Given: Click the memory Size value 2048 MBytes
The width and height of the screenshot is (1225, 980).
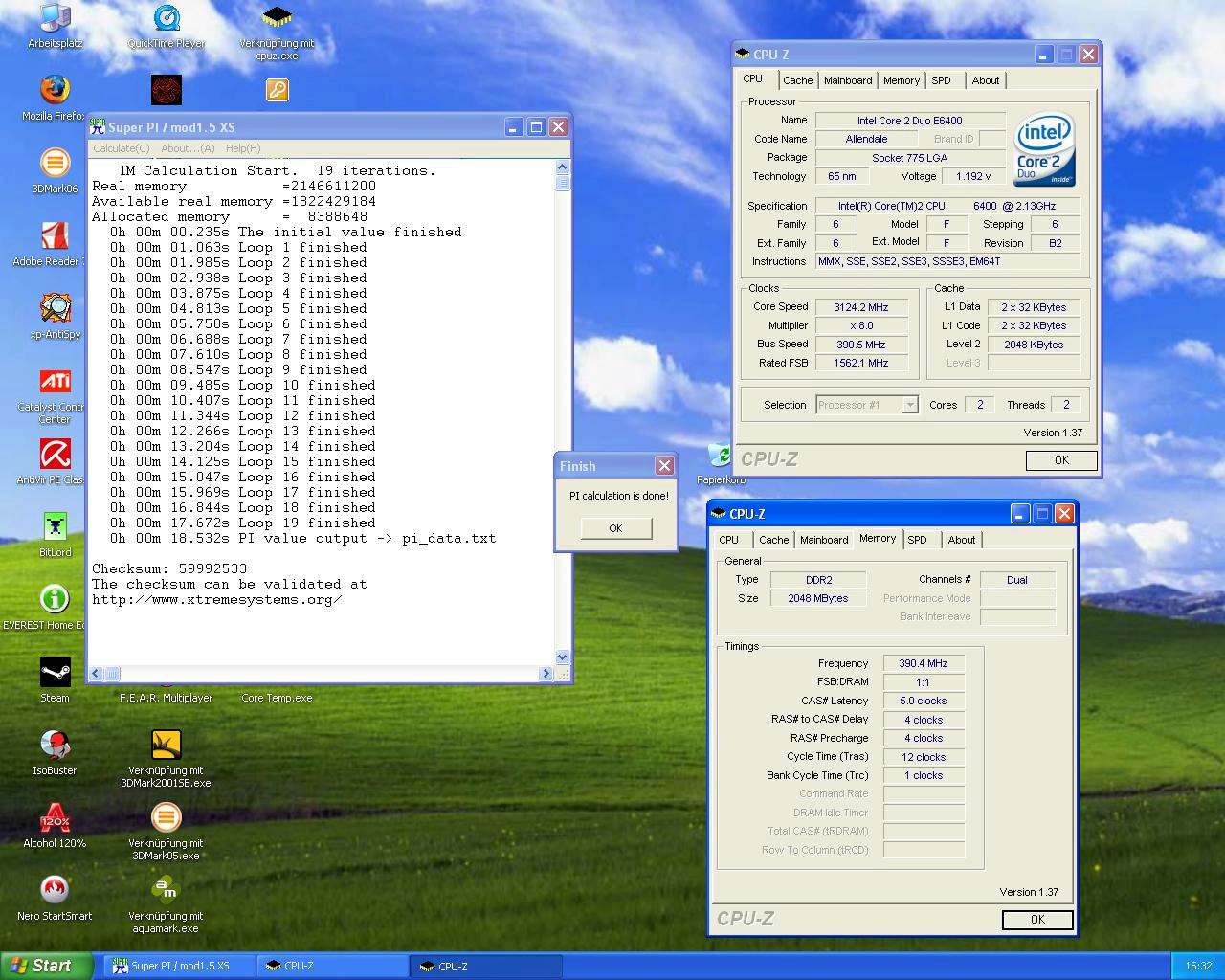Looking at the screenshot, I should coord(818,598).
